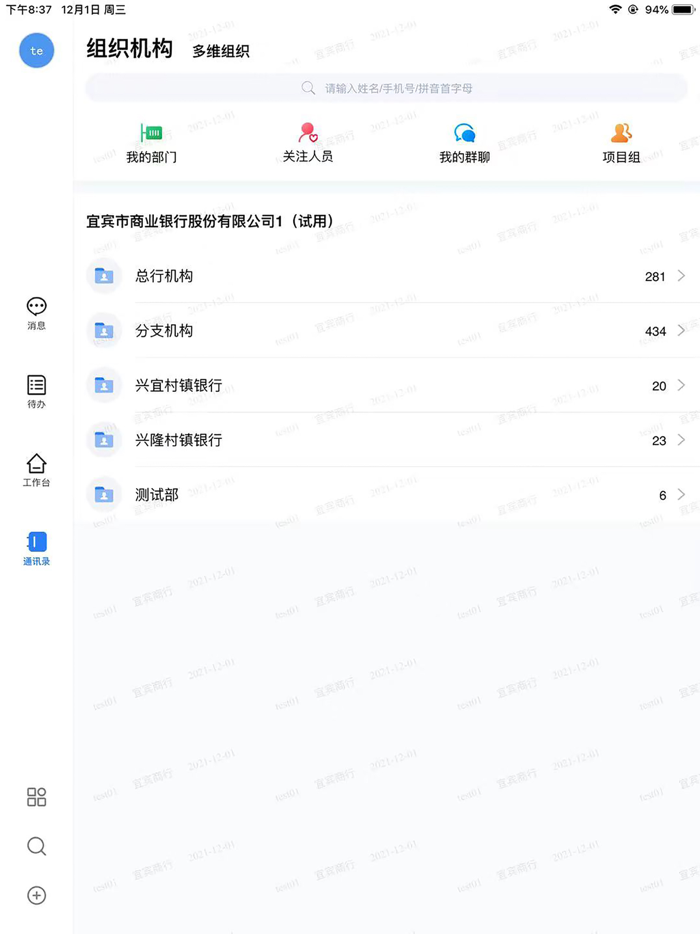
Task: Click the member count 281
Action: pyautogui.click(x=655, y=276)
